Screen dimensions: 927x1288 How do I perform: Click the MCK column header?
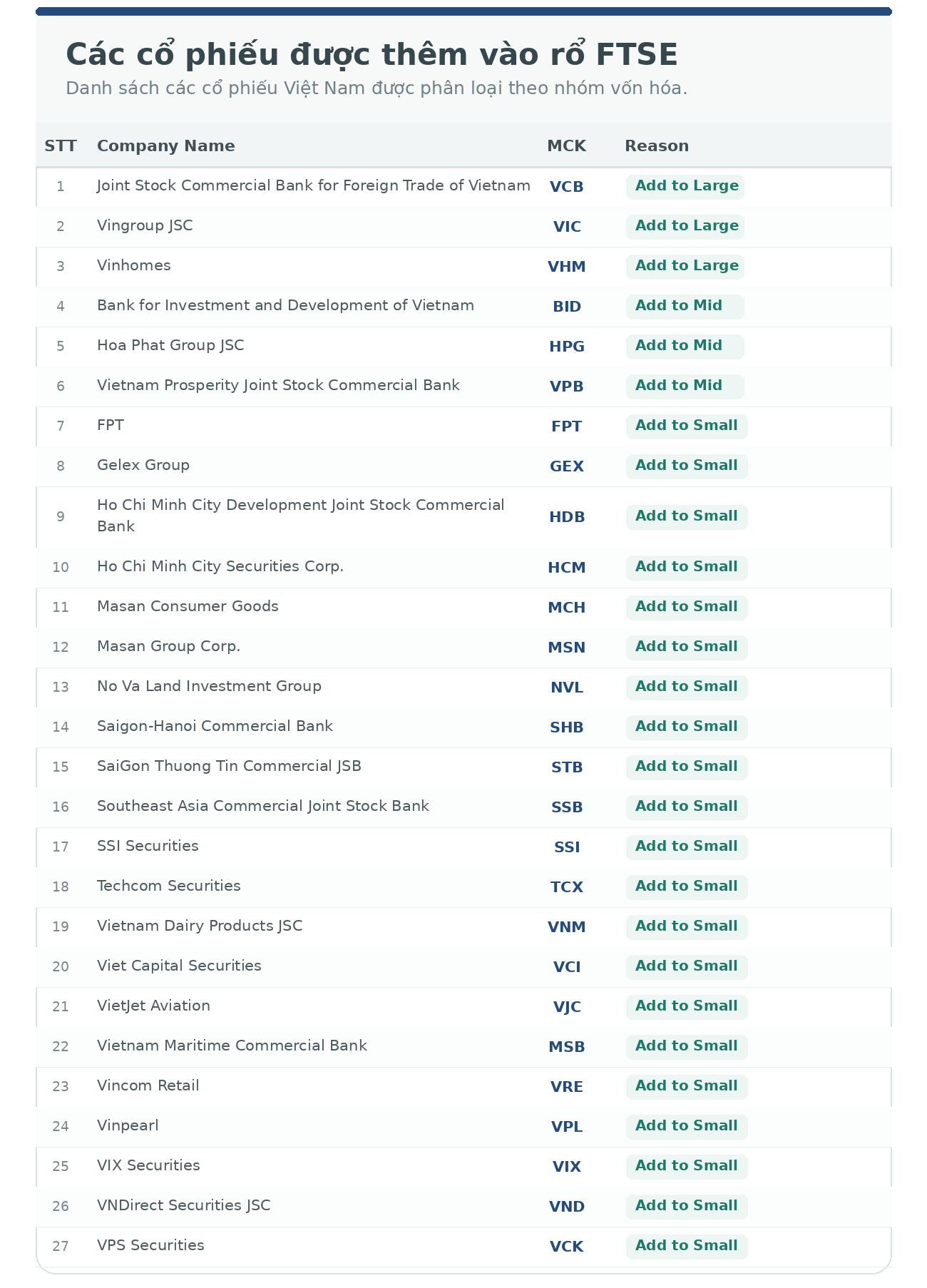click(566, 145)
